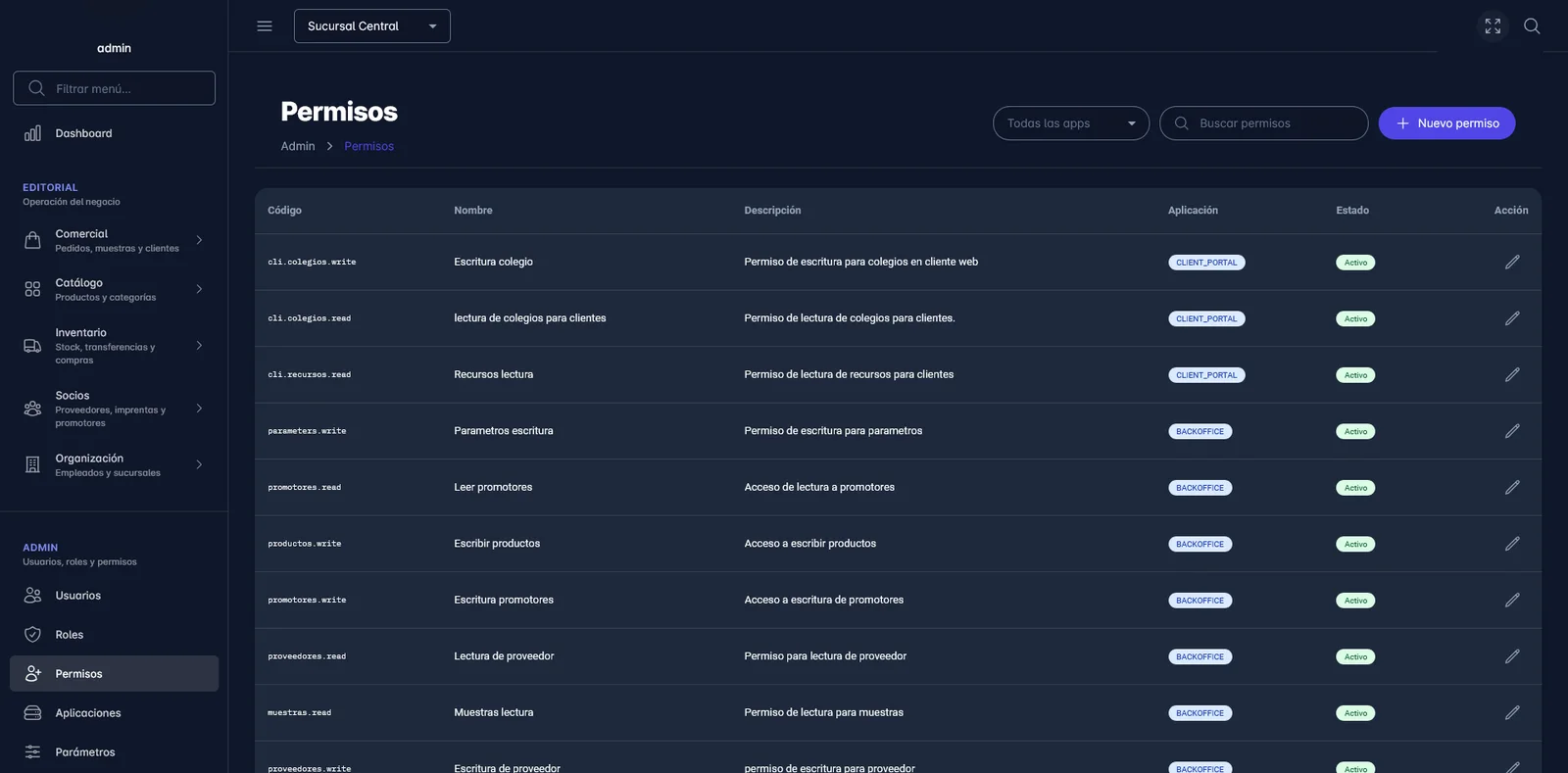Edit the proveedores.read permission pencil icon
This screenshot has width=1568, height=773.
click(1512, 656)
